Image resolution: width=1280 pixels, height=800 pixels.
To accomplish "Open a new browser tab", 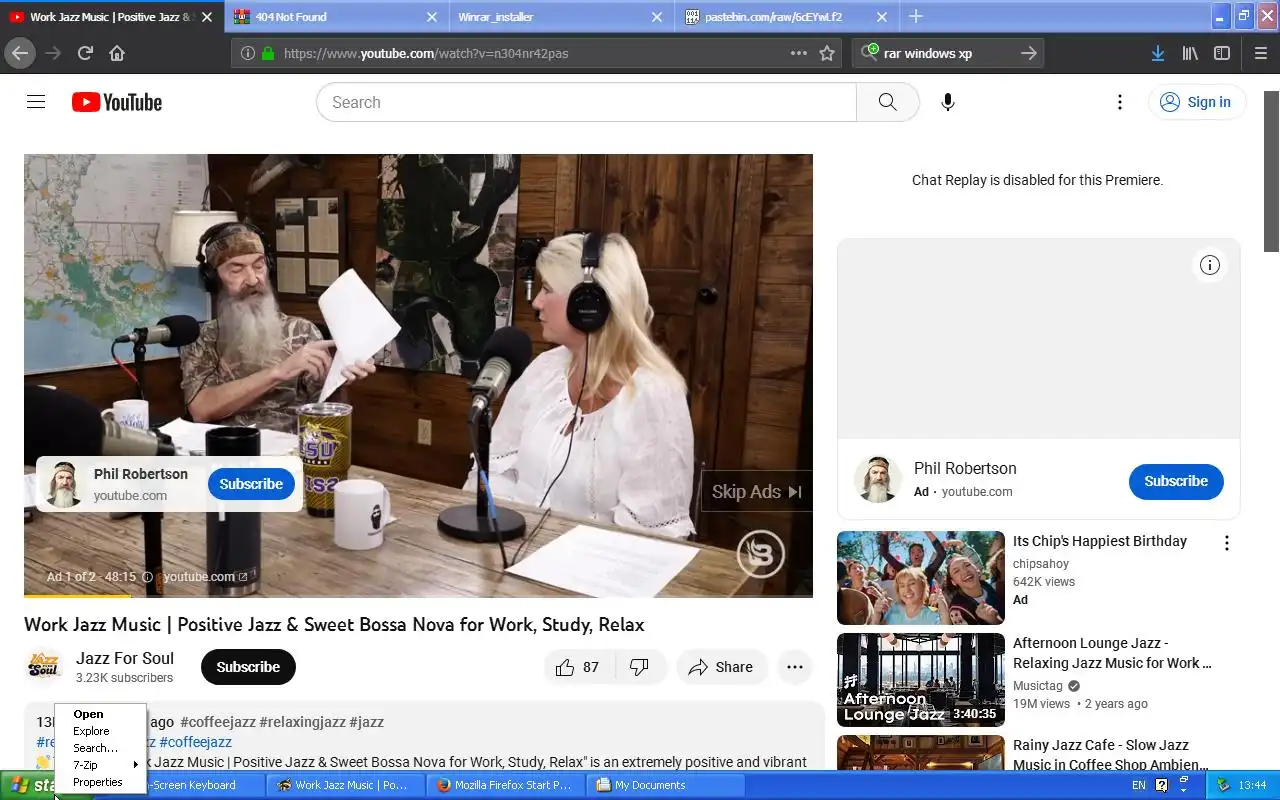I will (915, 16).
